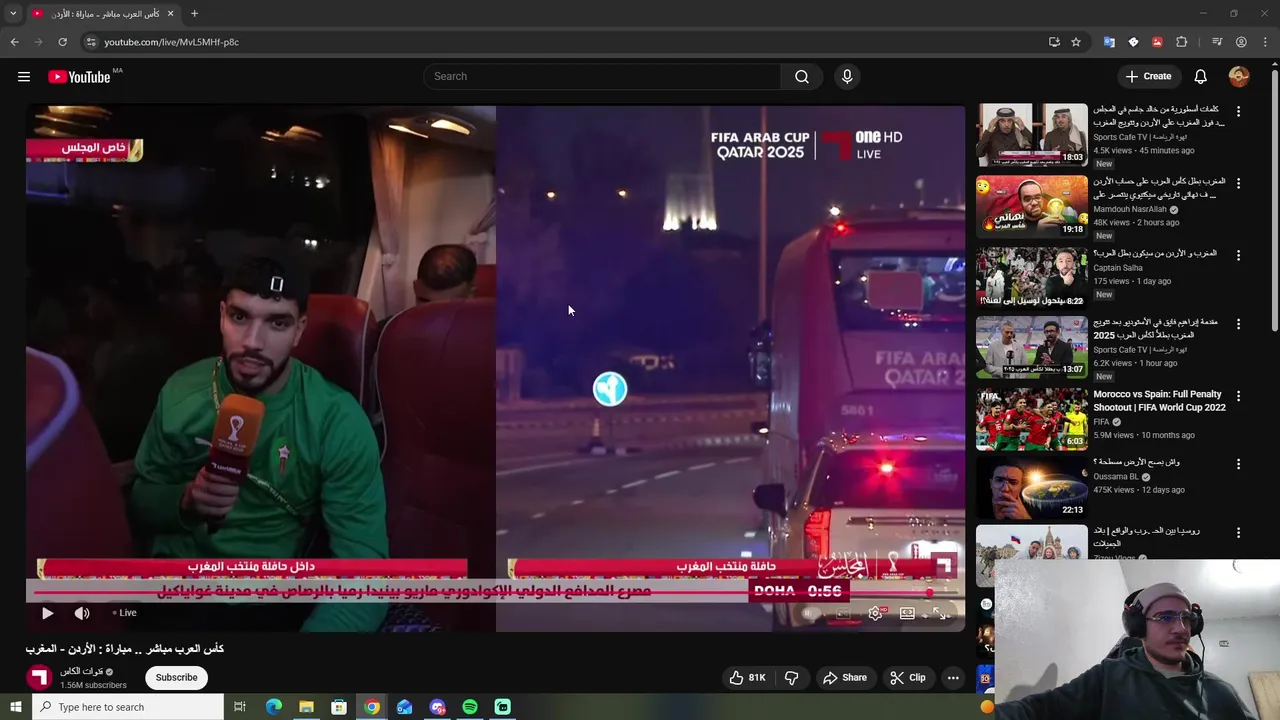Like the video (81K)
This screenshot has height=720, width=1280.
747,678
